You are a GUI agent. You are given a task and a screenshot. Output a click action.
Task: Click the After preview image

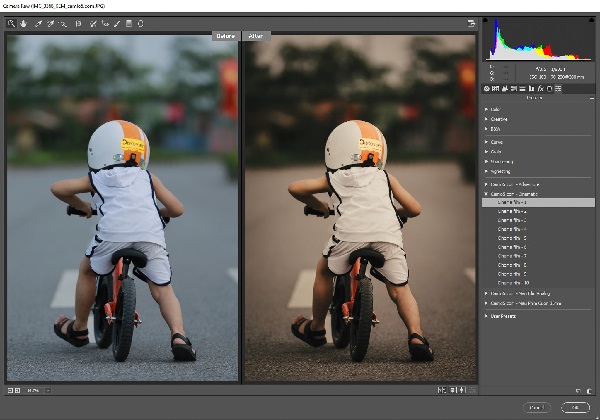point(360,208)
